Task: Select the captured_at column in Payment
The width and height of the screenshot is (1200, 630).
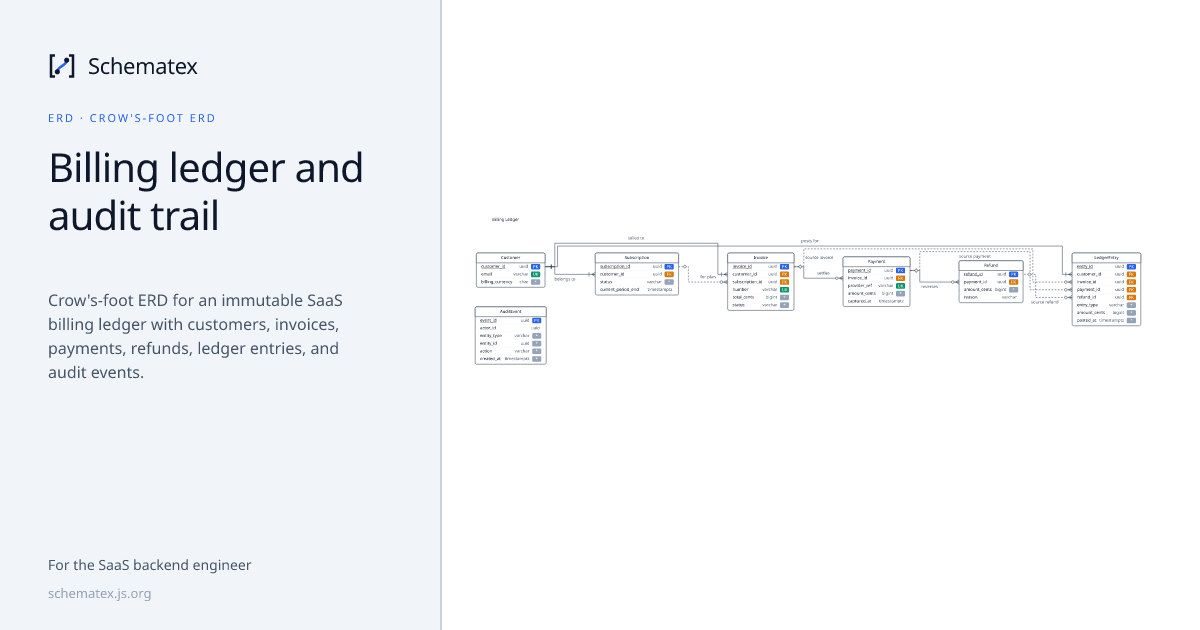Action: [x=876, y=301]
